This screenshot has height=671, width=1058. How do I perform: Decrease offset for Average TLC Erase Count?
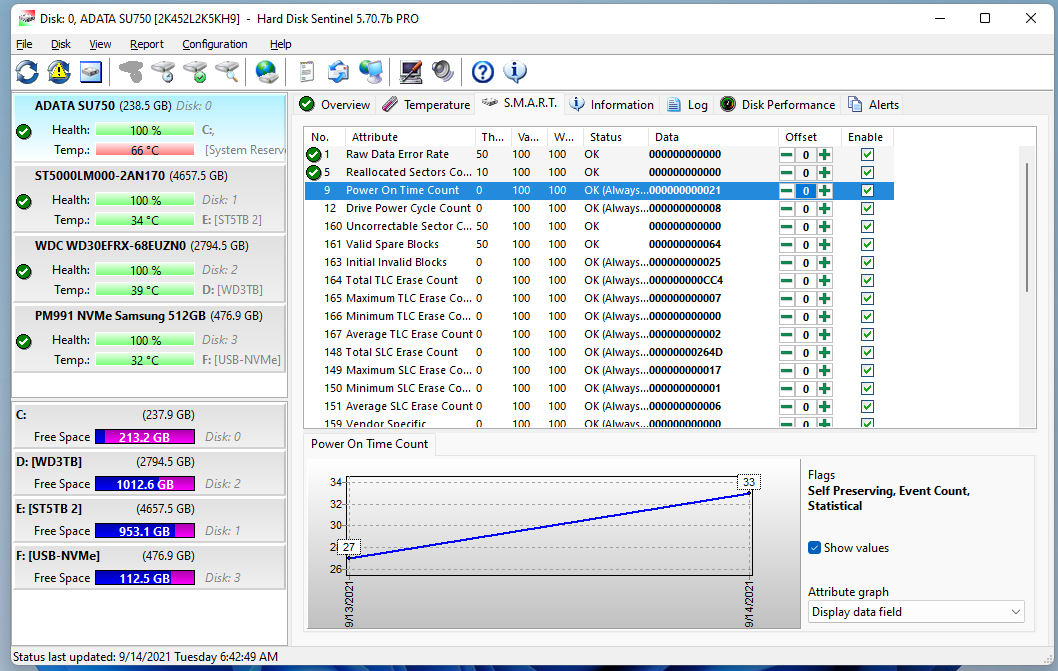point(786,335)
